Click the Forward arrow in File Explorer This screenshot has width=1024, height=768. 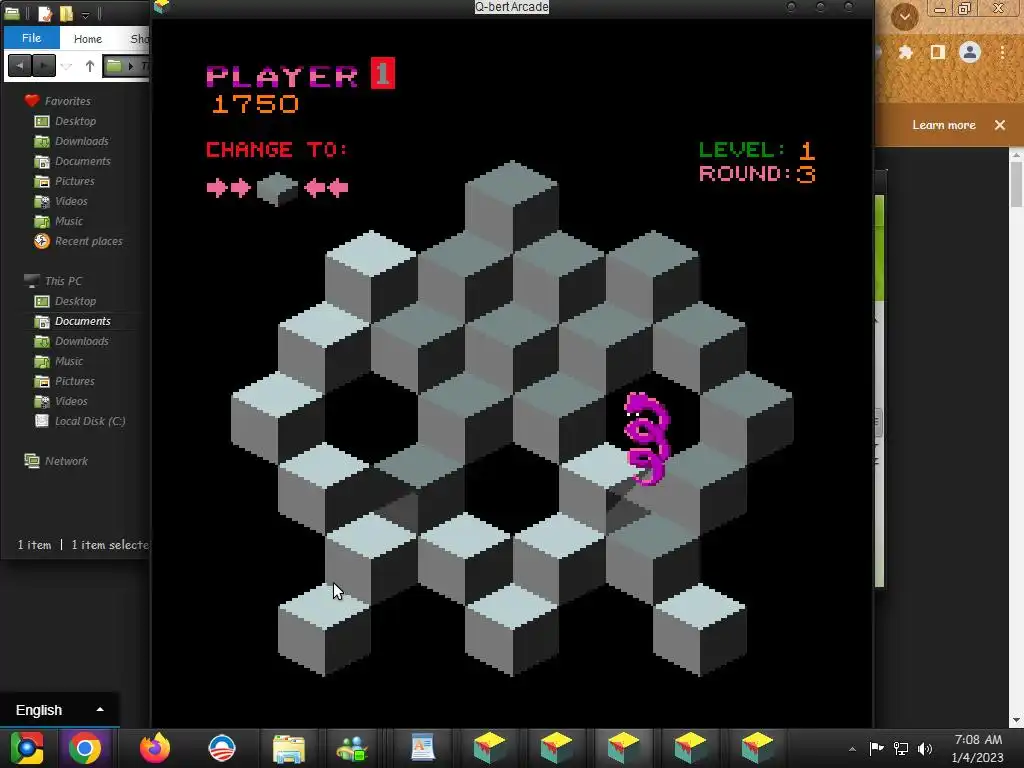click(44, 65)
